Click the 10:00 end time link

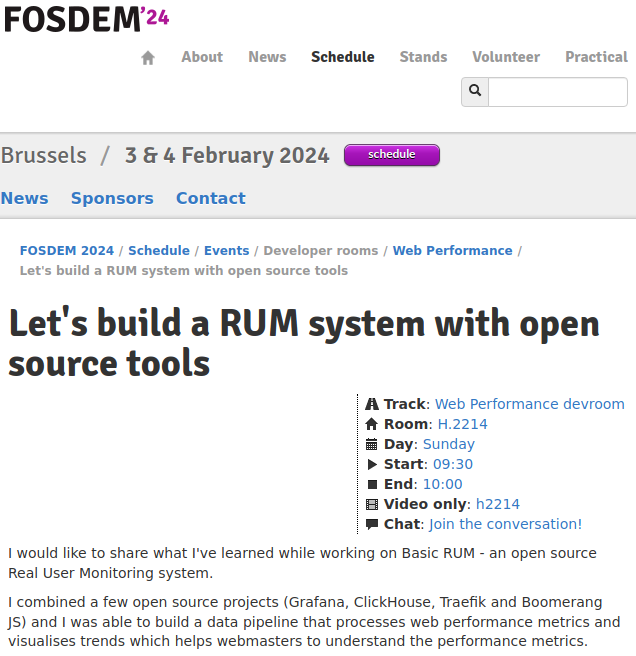(443, 484)
